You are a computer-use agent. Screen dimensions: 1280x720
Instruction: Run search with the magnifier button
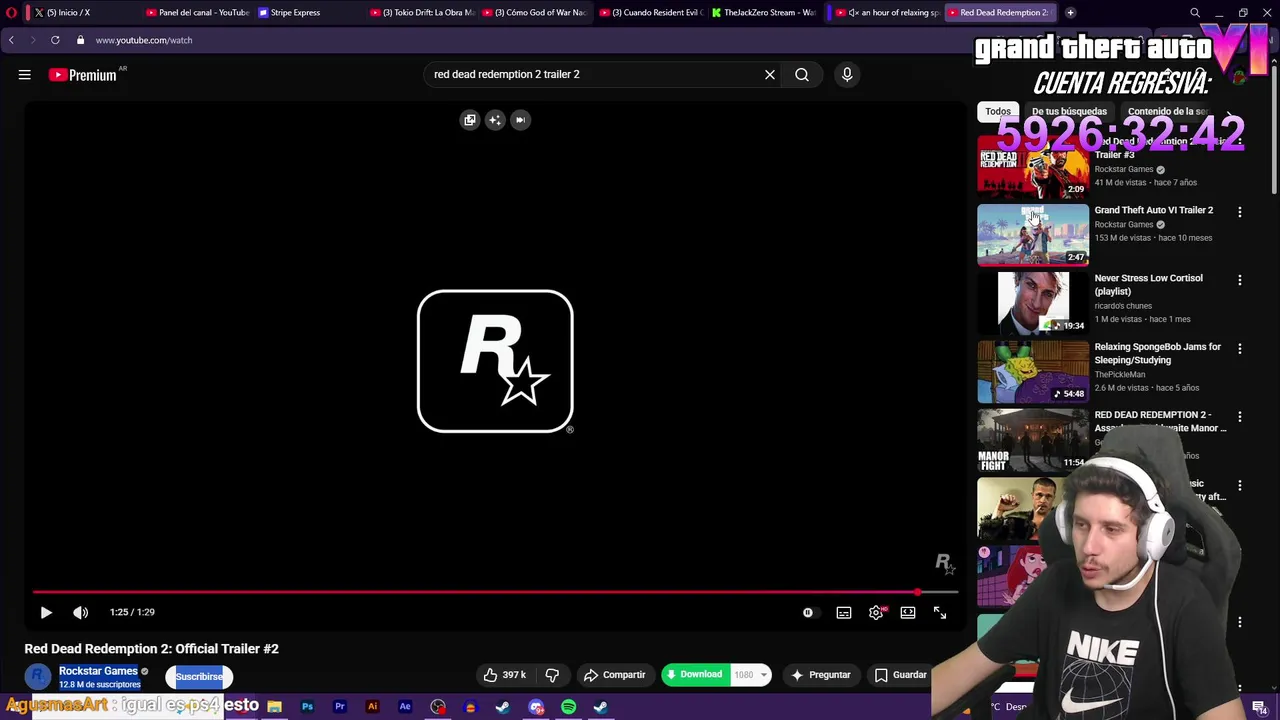[802, 74]
